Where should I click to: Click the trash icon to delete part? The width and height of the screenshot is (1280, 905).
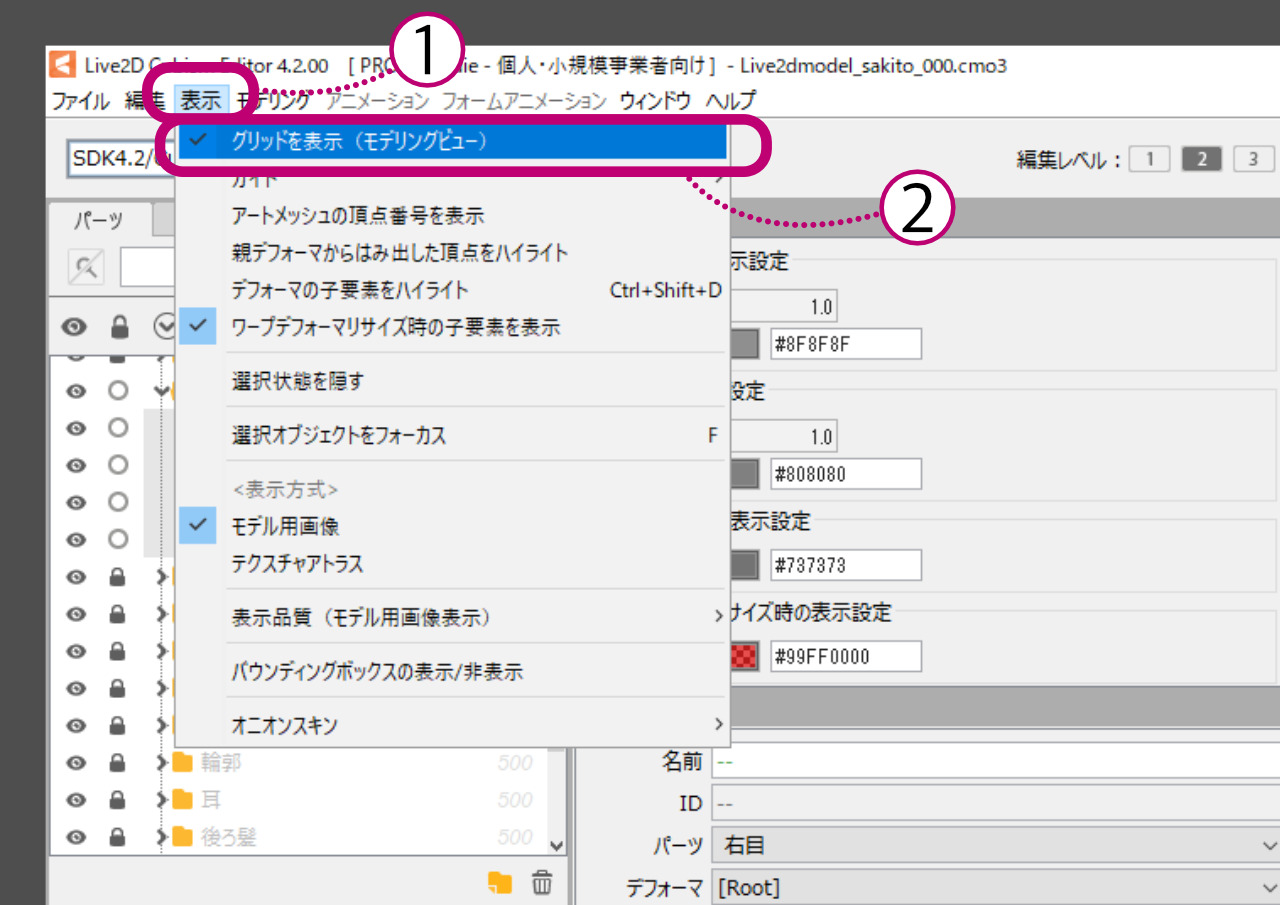541,881
